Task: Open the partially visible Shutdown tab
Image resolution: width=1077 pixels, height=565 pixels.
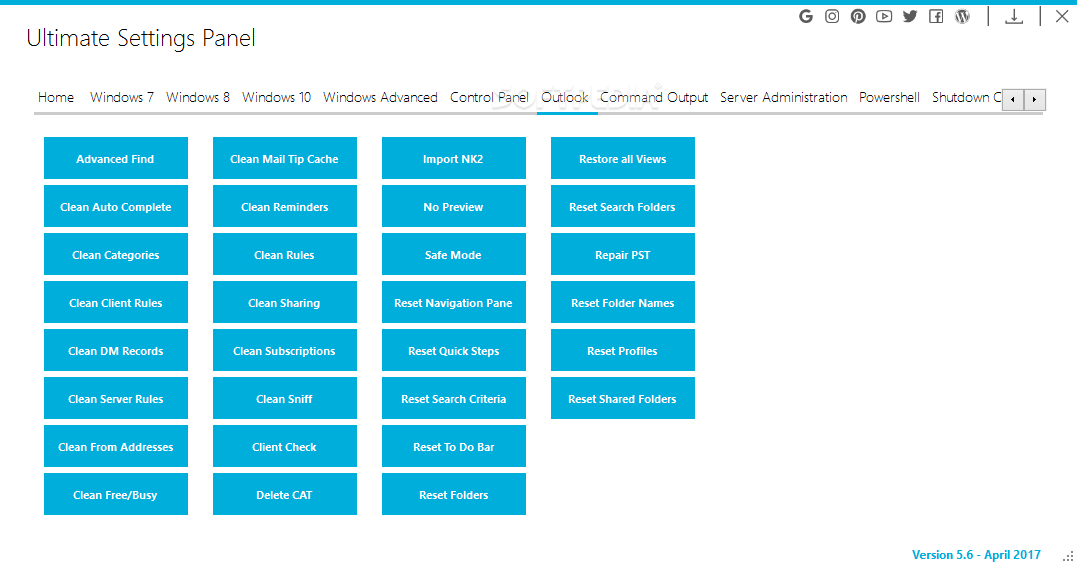Action: [x=965, y=97]
